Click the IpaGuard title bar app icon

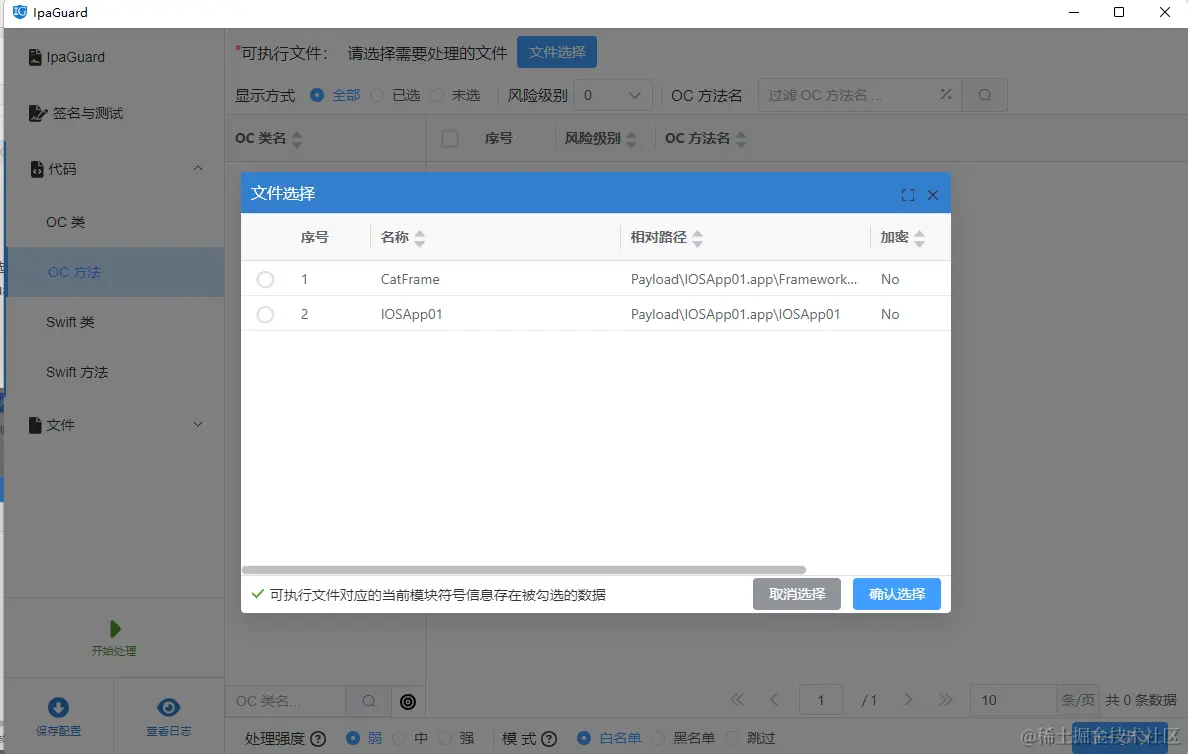point(20,12)
